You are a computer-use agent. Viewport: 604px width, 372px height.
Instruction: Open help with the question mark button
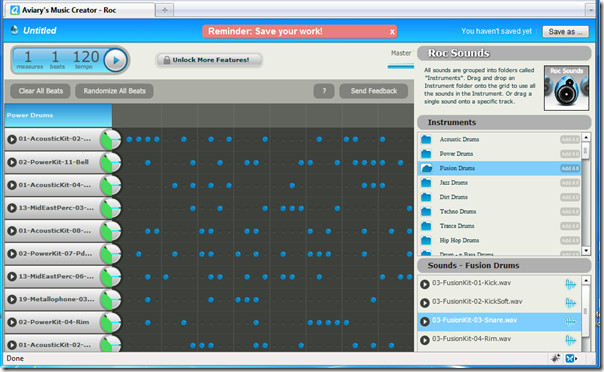[324, 91]
